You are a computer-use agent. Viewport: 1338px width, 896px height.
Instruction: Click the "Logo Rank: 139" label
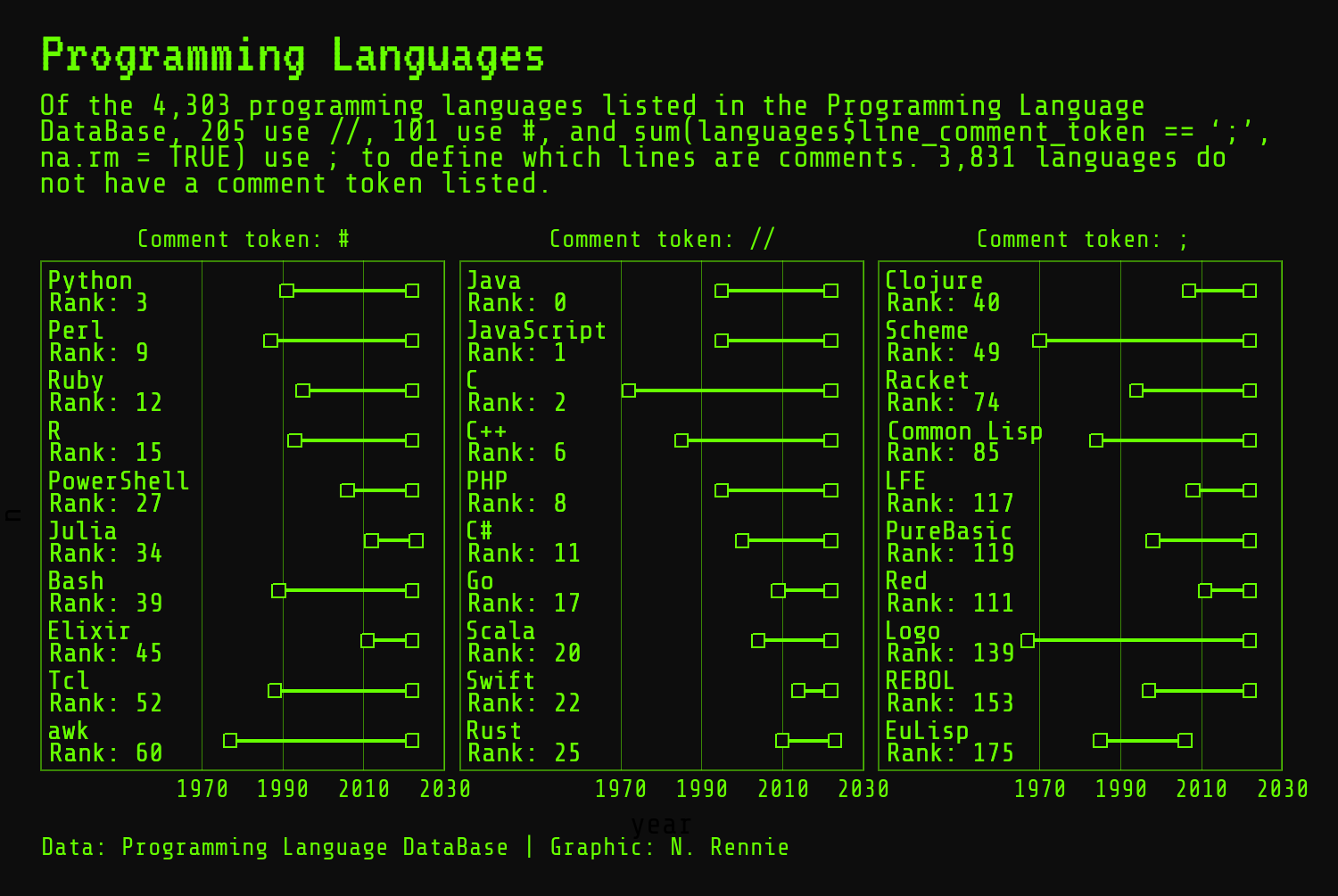point(950,642)
